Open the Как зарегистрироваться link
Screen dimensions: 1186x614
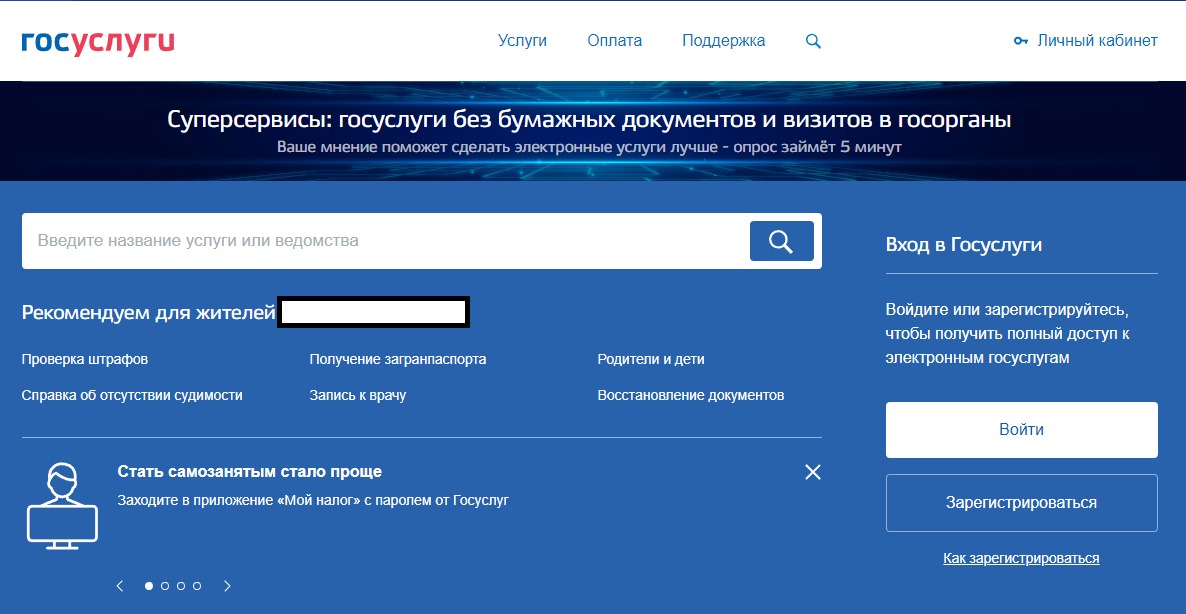click(1021, 559)
